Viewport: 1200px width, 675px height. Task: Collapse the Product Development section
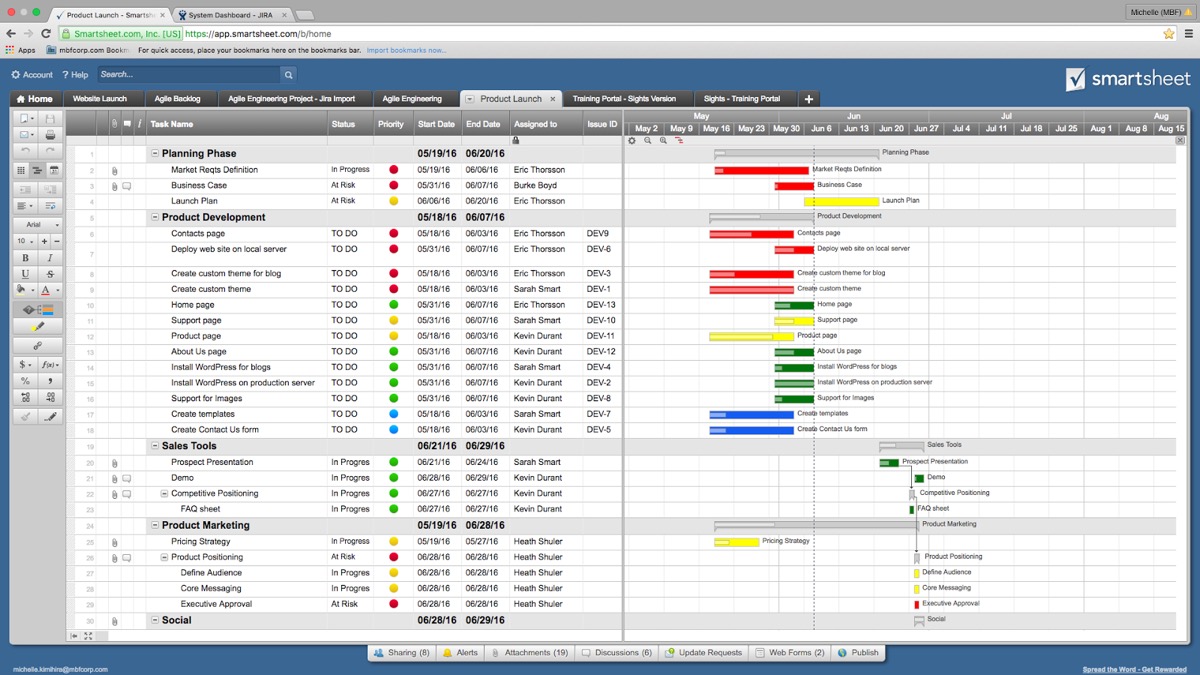coord(155,217)
